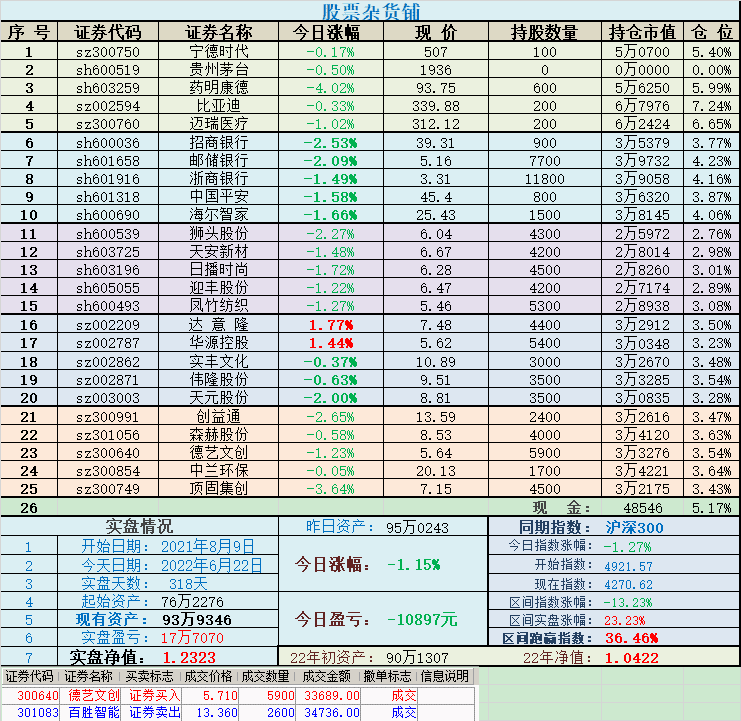741x721 pixels.
Task: Click 2022 starting assets 90万1307
Action: coord(417,657)
